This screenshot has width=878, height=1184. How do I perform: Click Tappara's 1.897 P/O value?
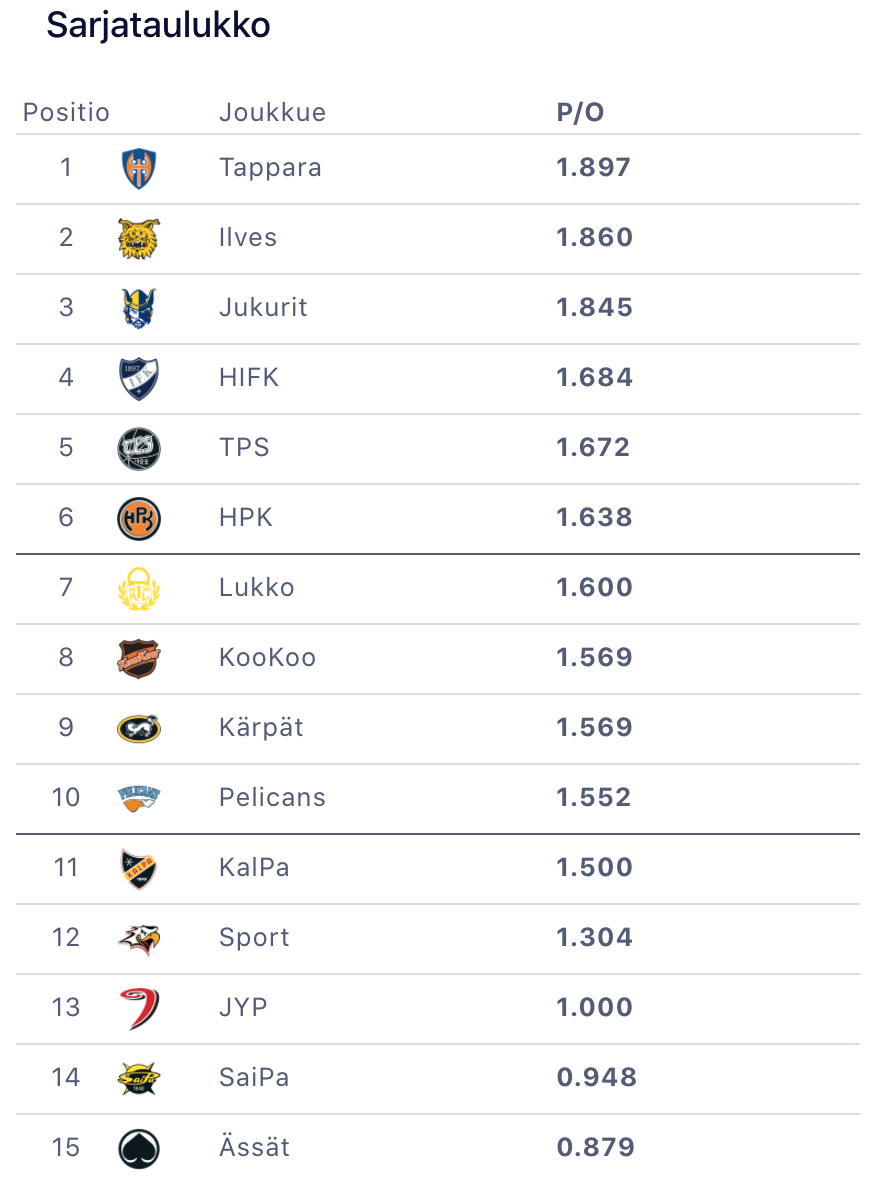coord(594,167)
